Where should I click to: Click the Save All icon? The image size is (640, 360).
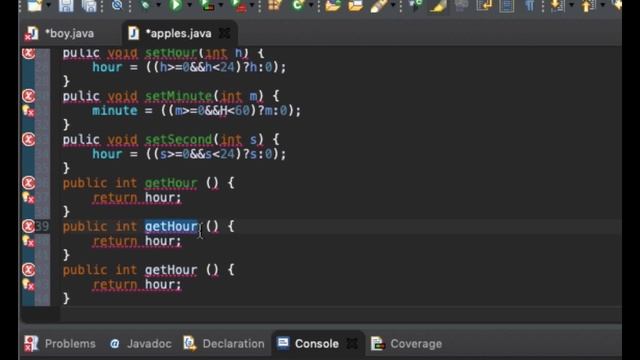tap(89, 5)
